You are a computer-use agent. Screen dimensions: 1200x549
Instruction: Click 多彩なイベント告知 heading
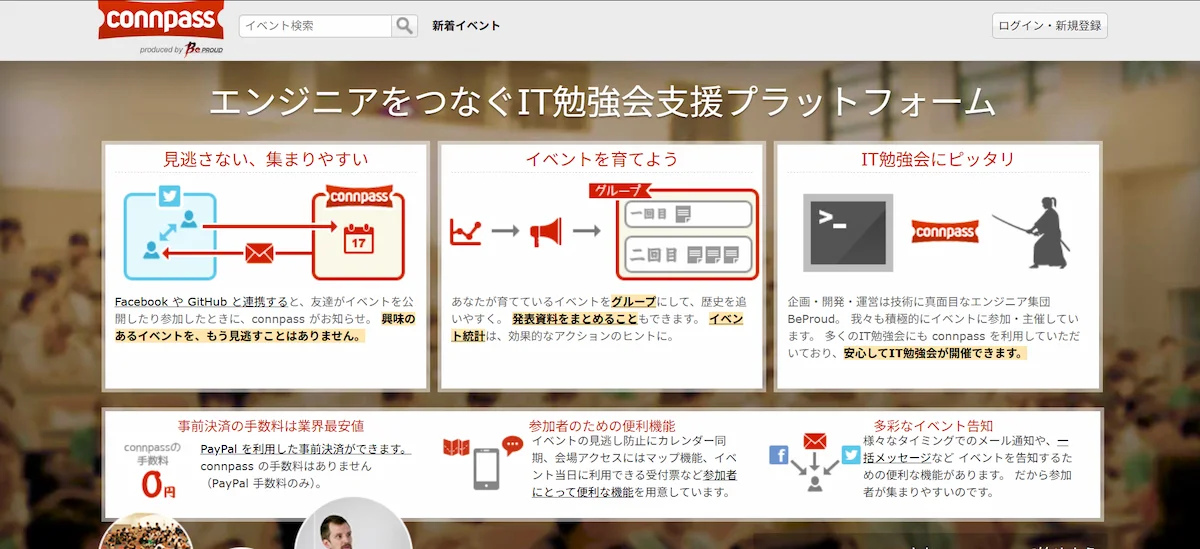pos(933,425)
